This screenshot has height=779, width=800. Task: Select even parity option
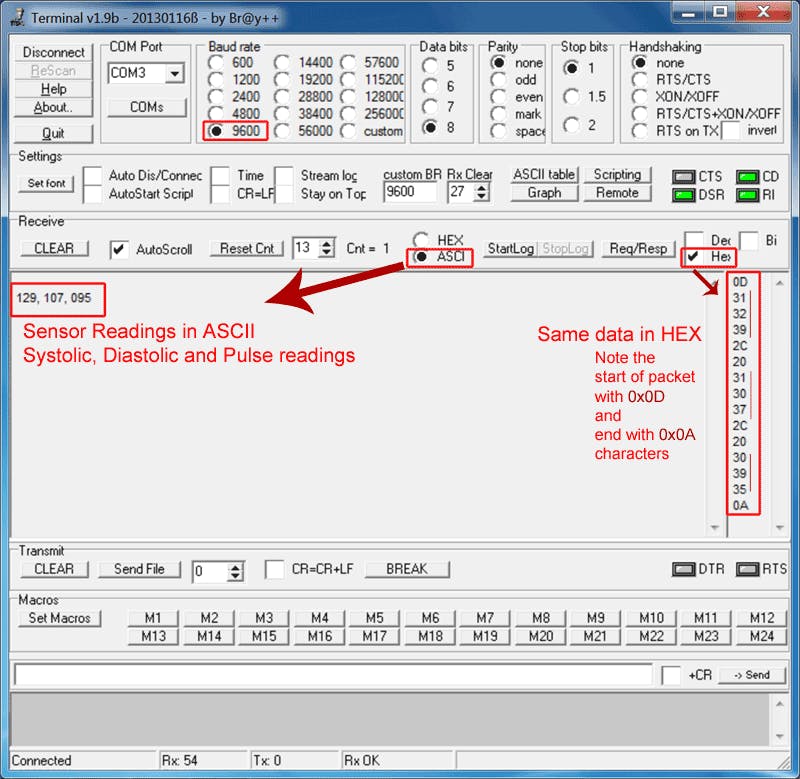[498, 97]
